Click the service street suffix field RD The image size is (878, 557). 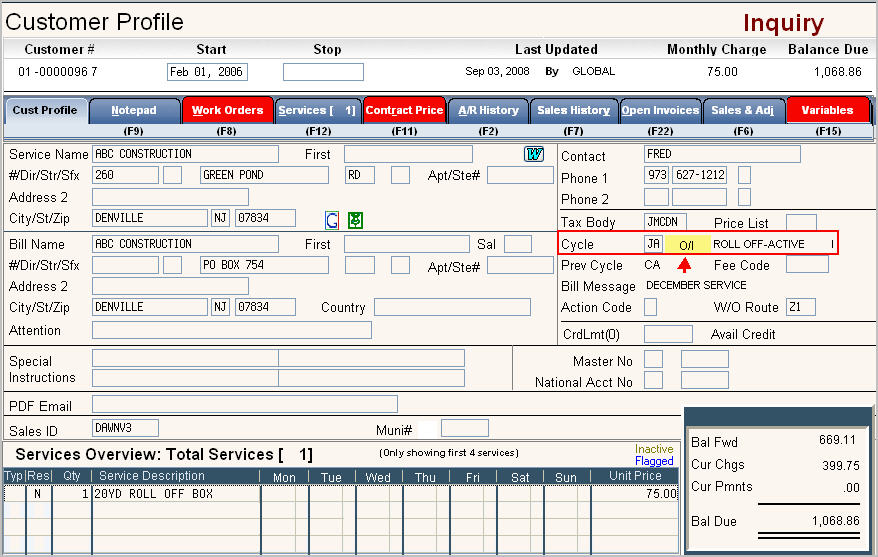click(x=360, y=175)
